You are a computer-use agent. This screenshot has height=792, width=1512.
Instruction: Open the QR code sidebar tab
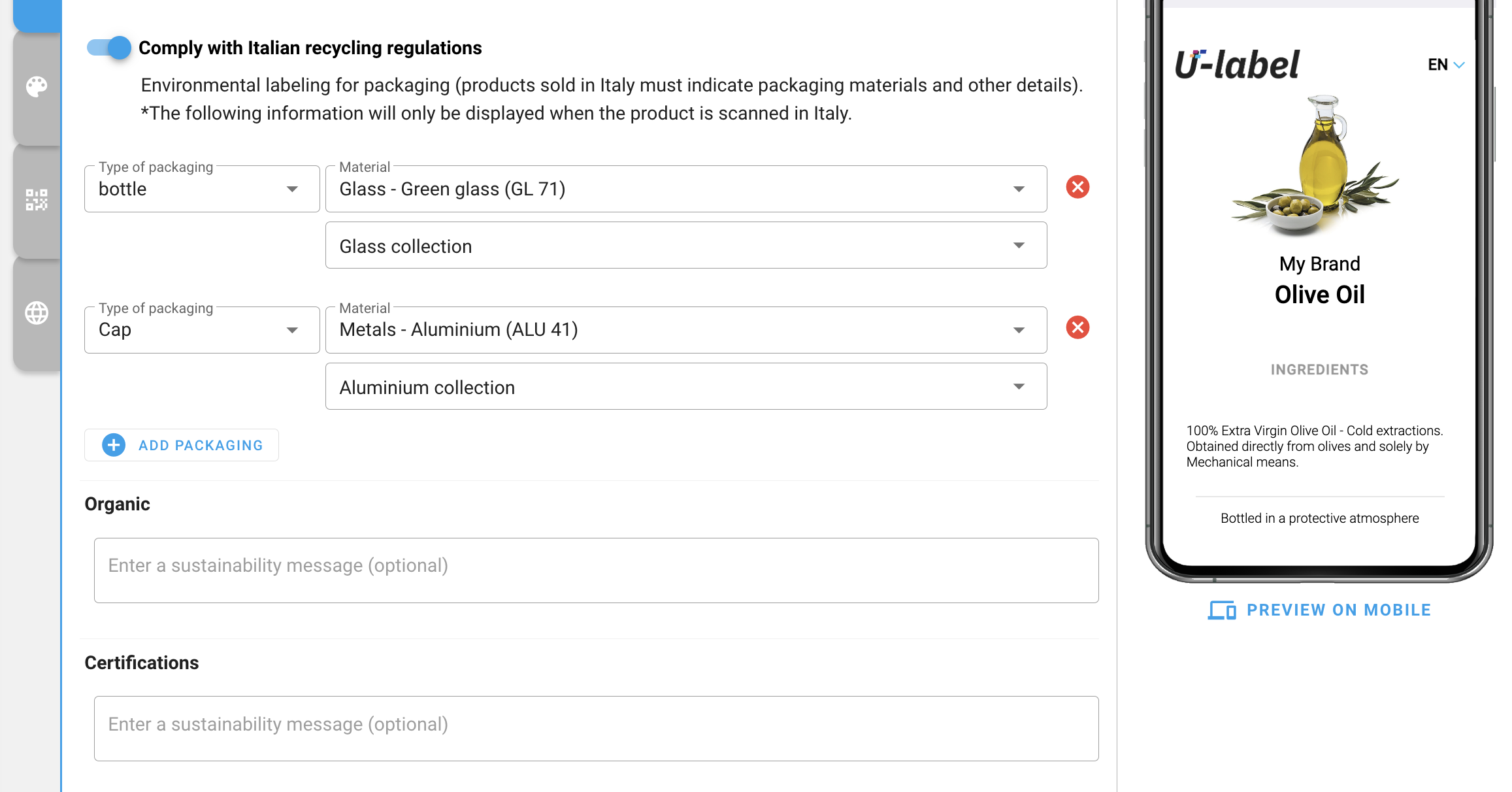pyautogui.click(x=37, y=200)
